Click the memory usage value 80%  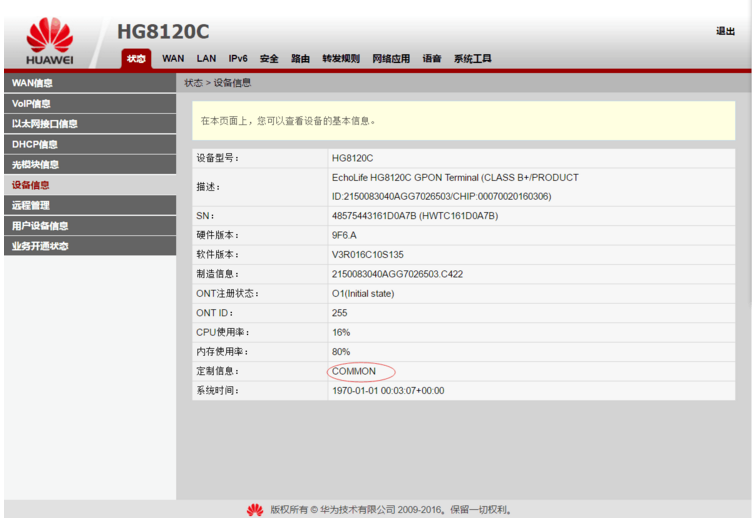point(341,352)
